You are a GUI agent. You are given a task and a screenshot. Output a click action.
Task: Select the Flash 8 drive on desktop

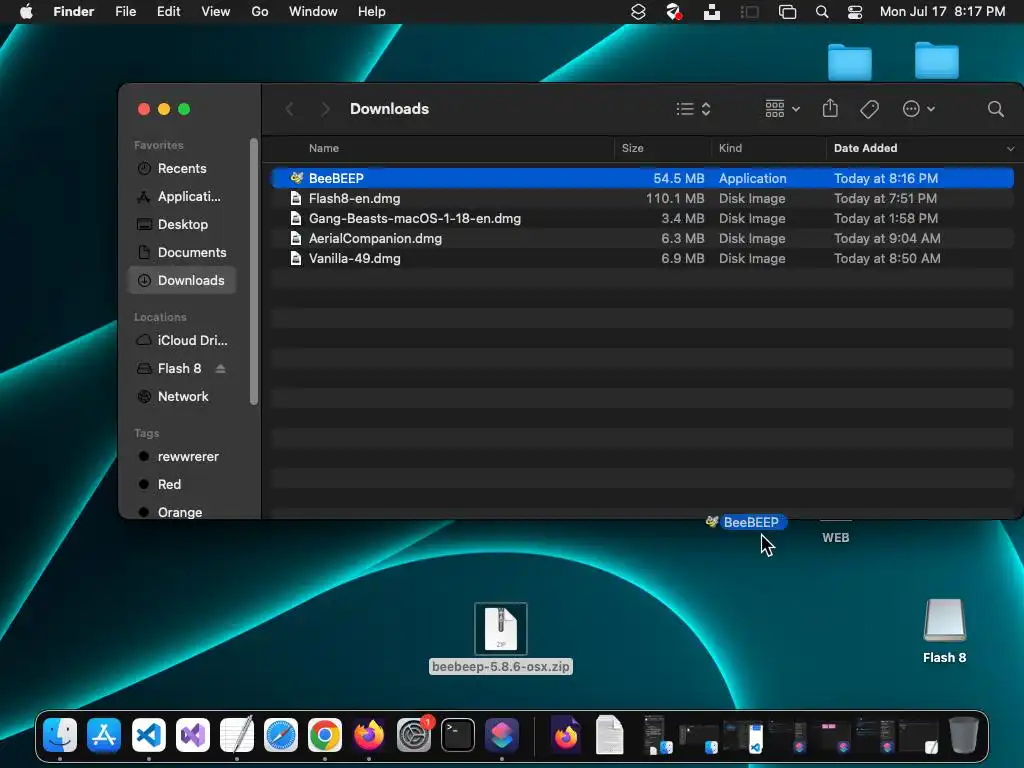coord(944,631)
